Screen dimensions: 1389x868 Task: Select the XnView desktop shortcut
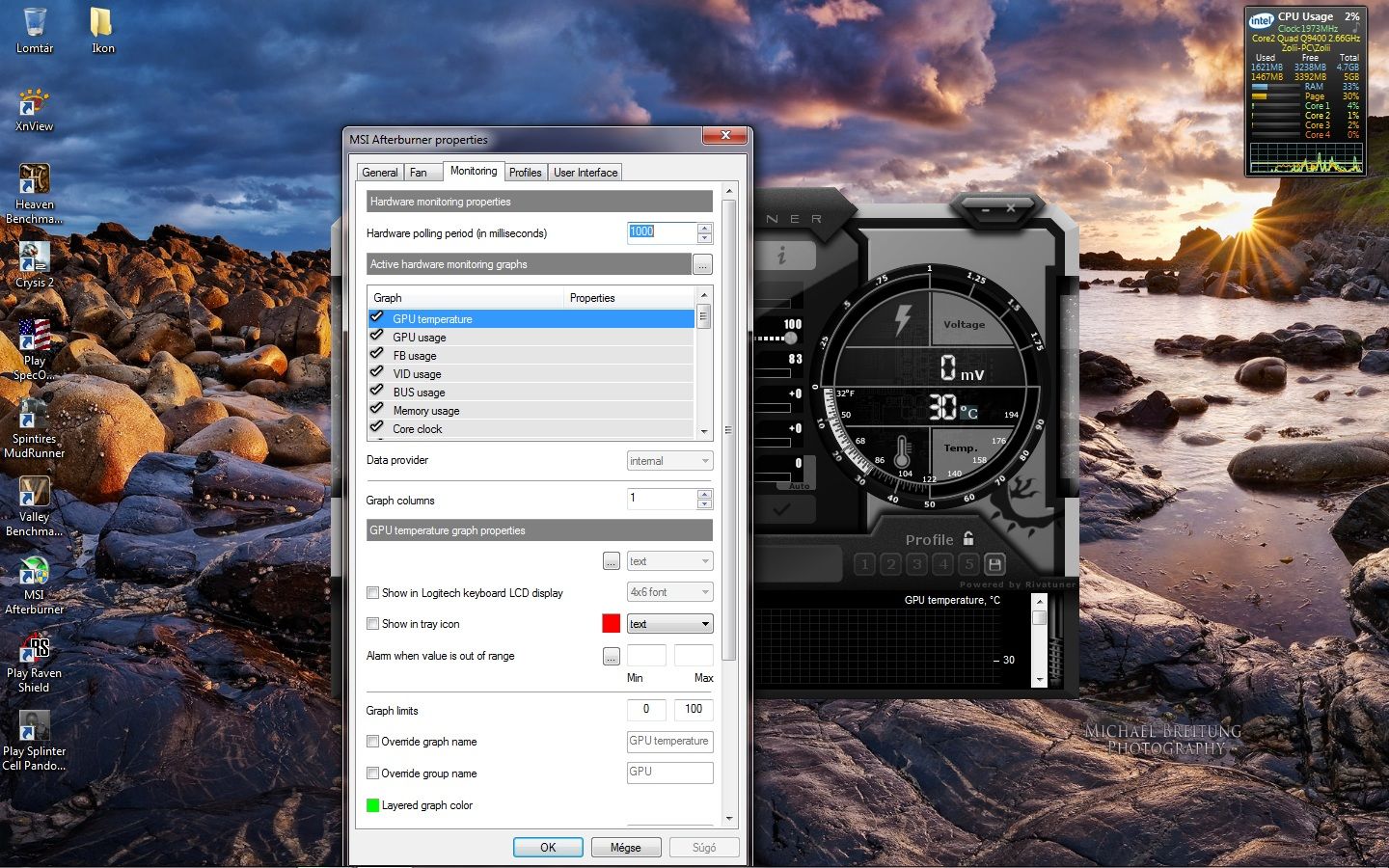[x=35, y=109]
